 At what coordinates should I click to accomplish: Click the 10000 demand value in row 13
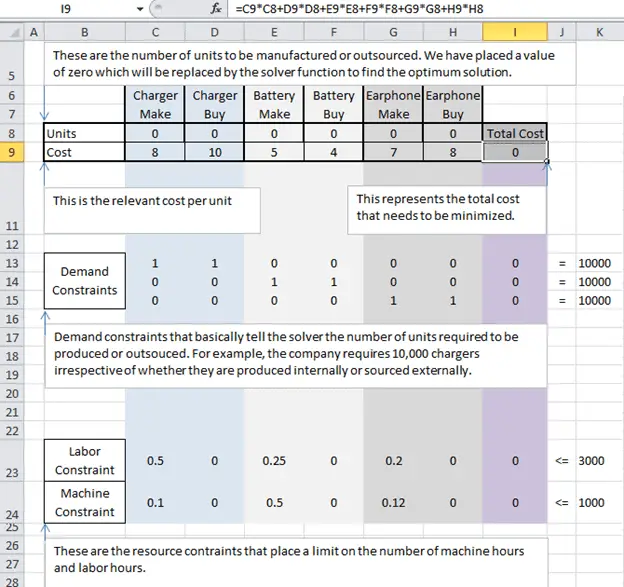coord(595,263)
